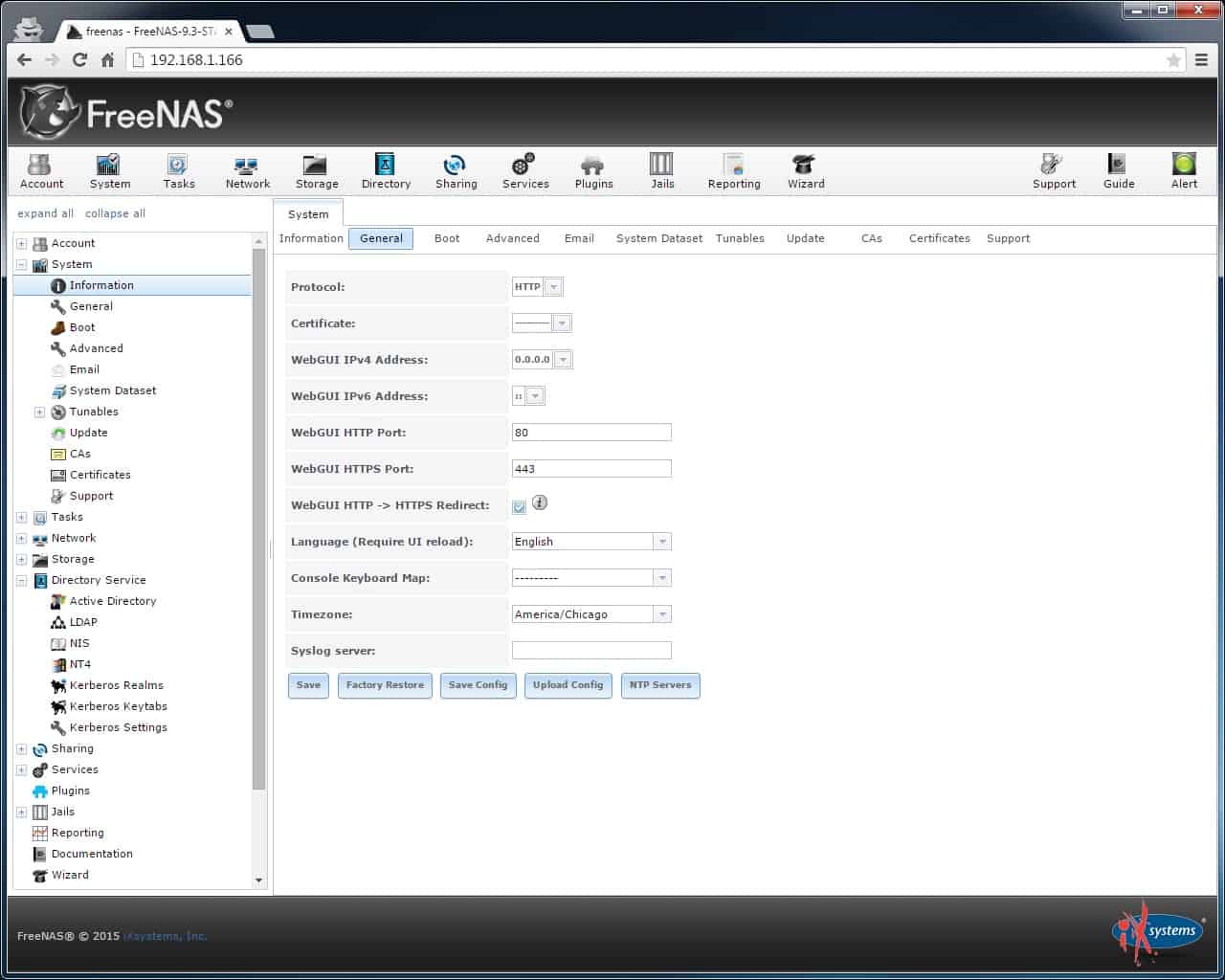This screenshot has height=980, width=1225.
Task: Open the Jails toolbar icon
Action: 662,171
